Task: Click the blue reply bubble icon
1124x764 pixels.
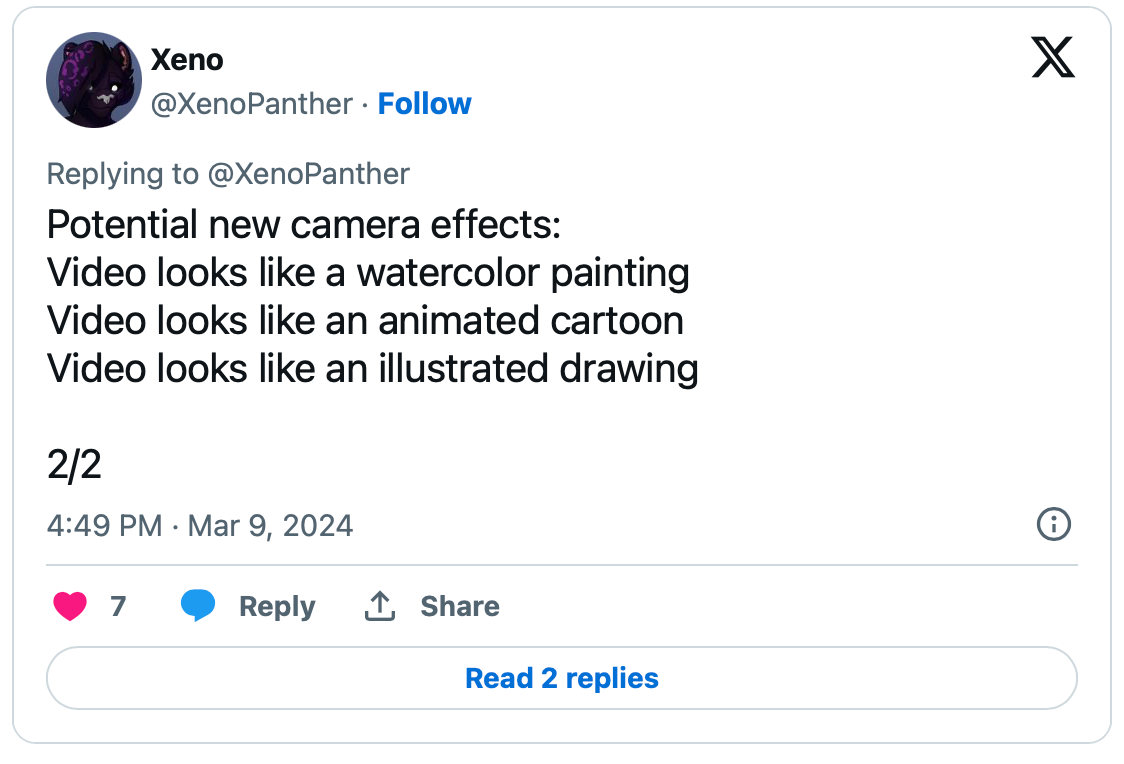Action: (x=198, y=606)
